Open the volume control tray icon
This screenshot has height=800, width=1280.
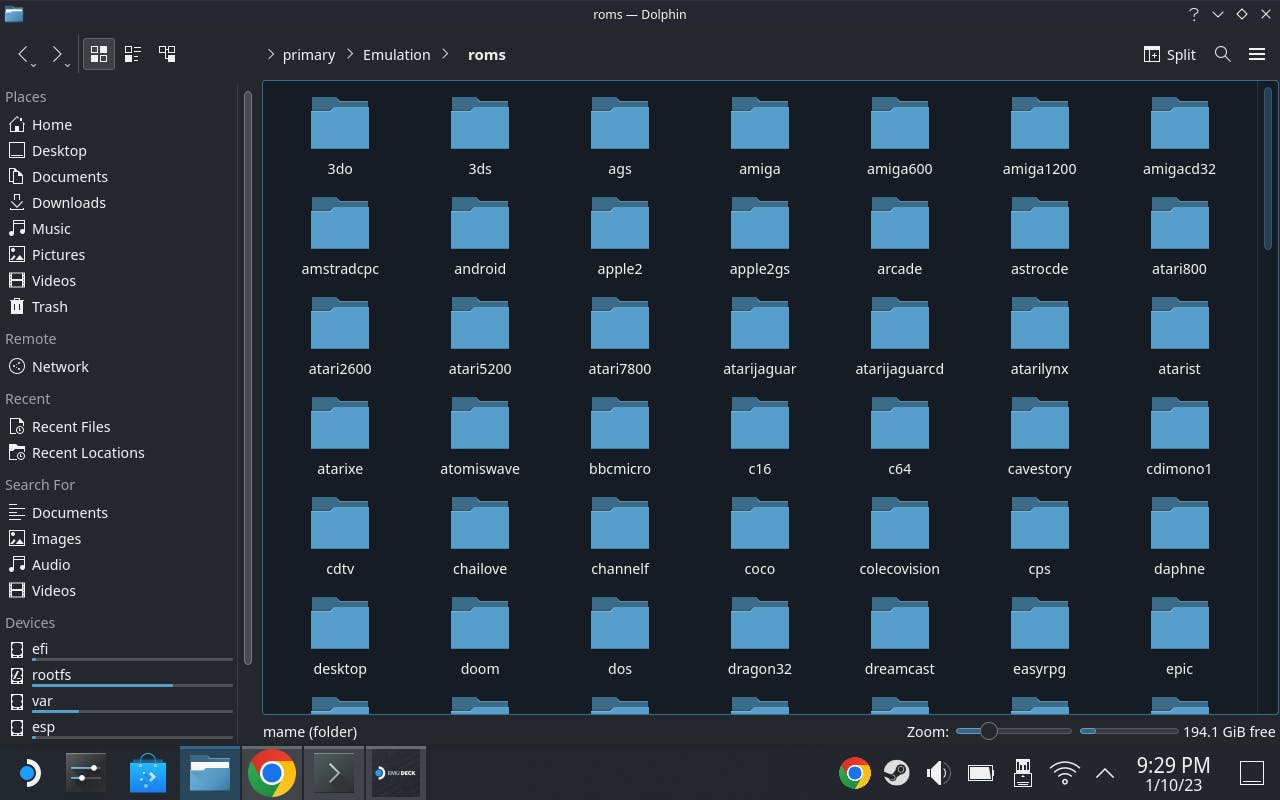click(x=938, y=773)
